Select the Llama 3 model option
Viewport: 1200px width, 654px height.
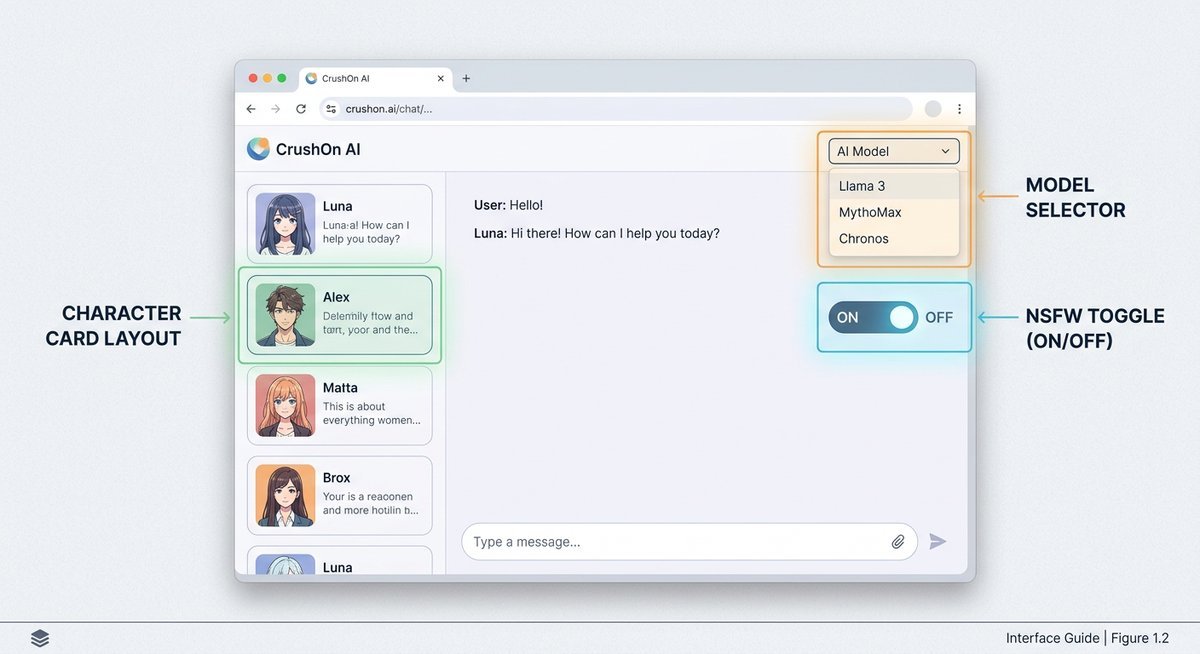click(861, 185)
